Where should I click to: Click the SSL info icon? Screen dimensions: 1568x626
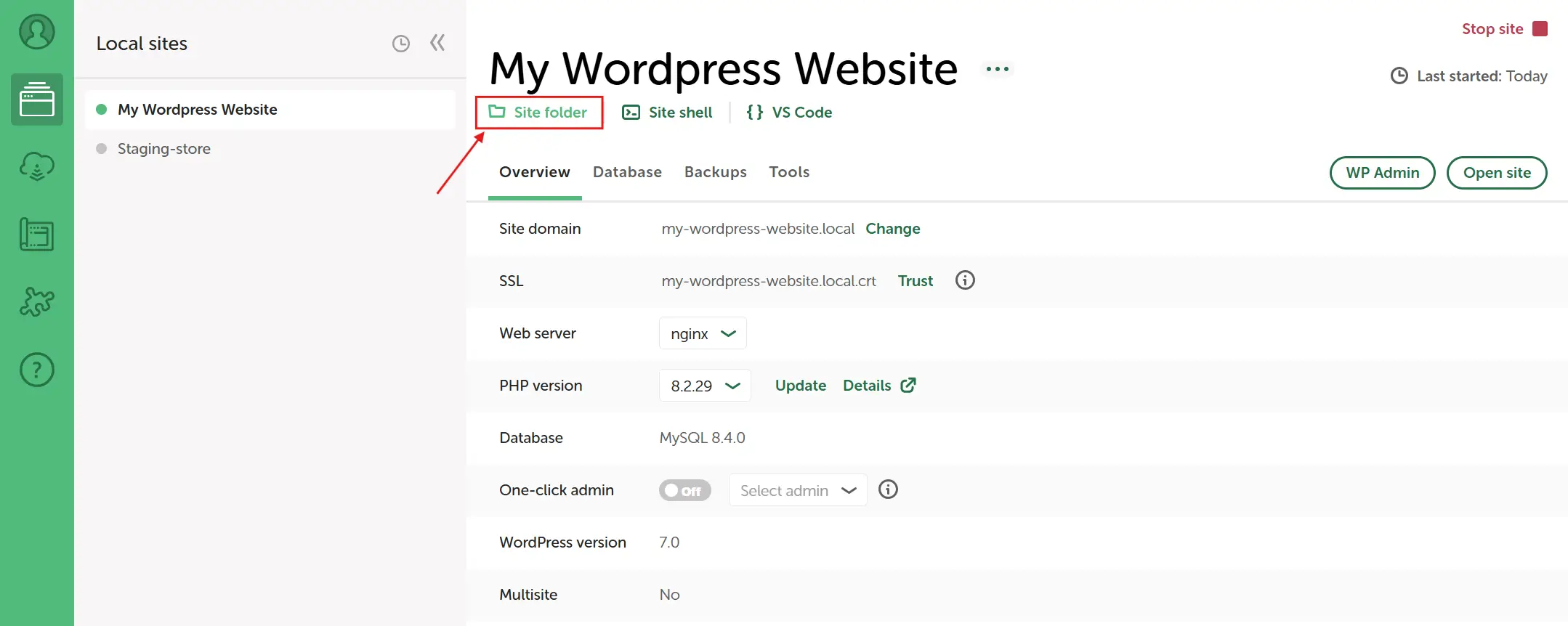pyautogui.click(x=965, y=280)
